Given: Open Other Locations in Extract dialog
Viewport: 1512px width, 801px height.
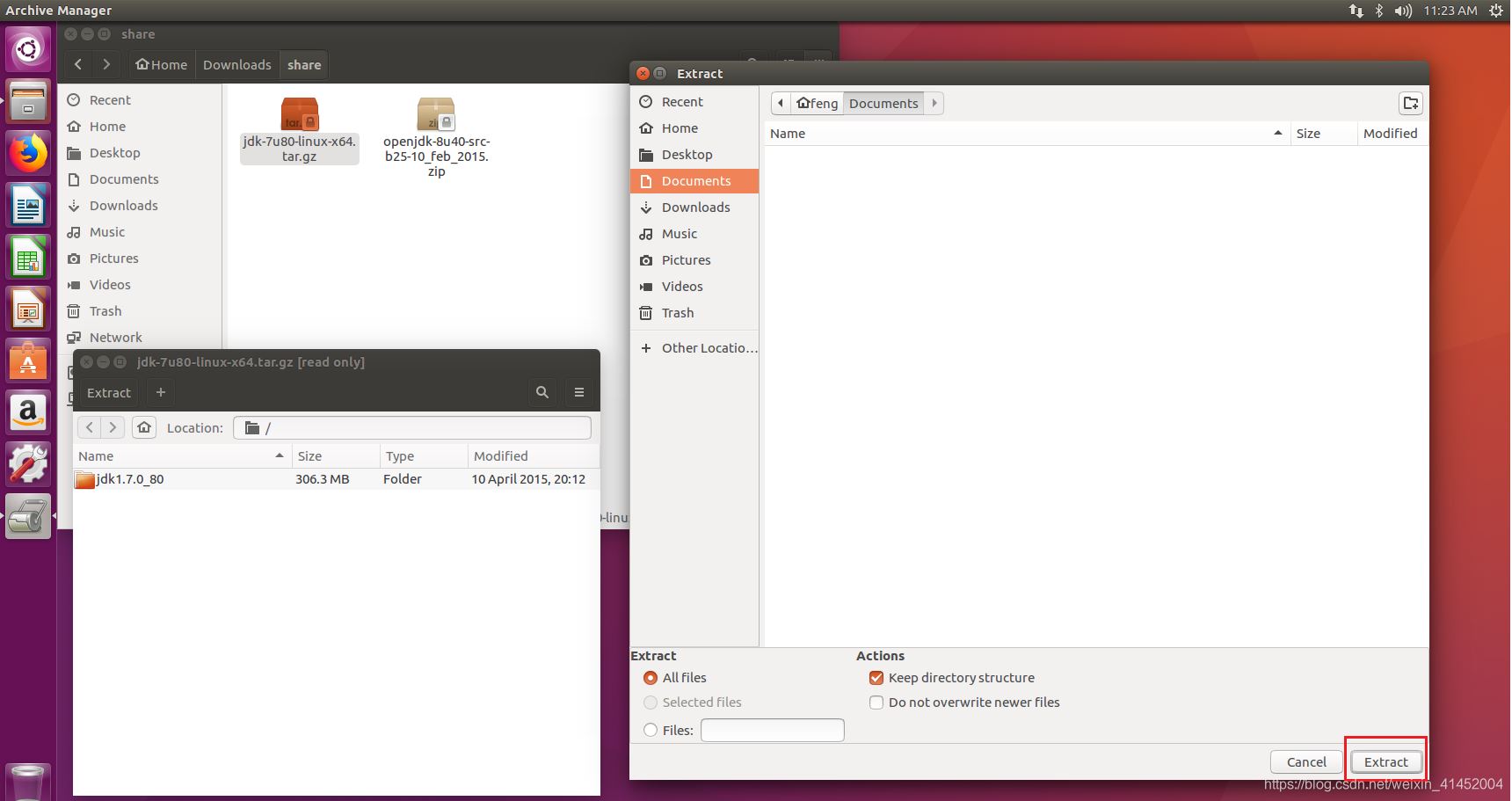Looking at the screenshot, I should pos(694,348).
